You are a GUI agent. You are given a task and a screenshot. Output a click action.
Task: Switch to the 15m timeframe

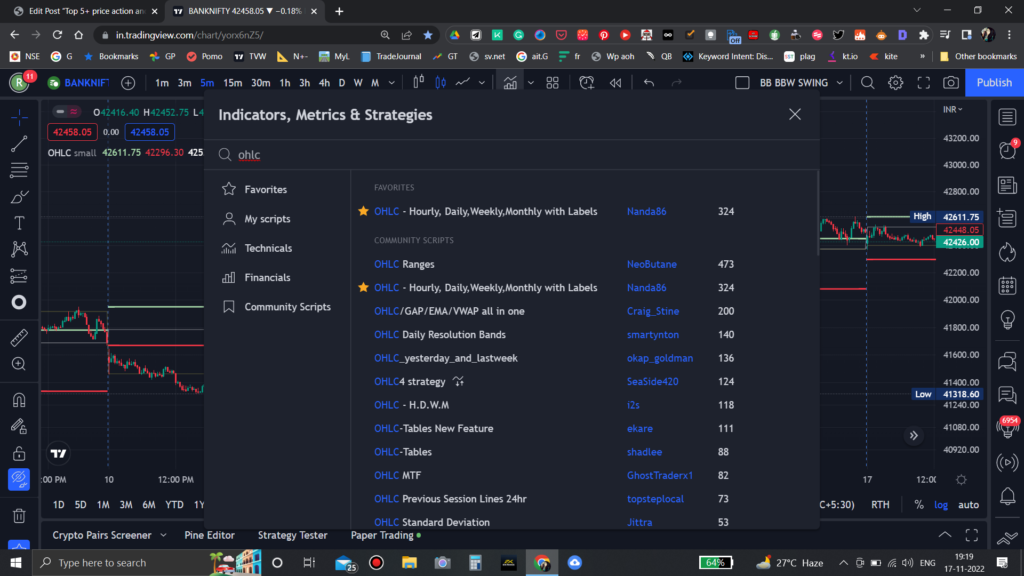(232, 83)
